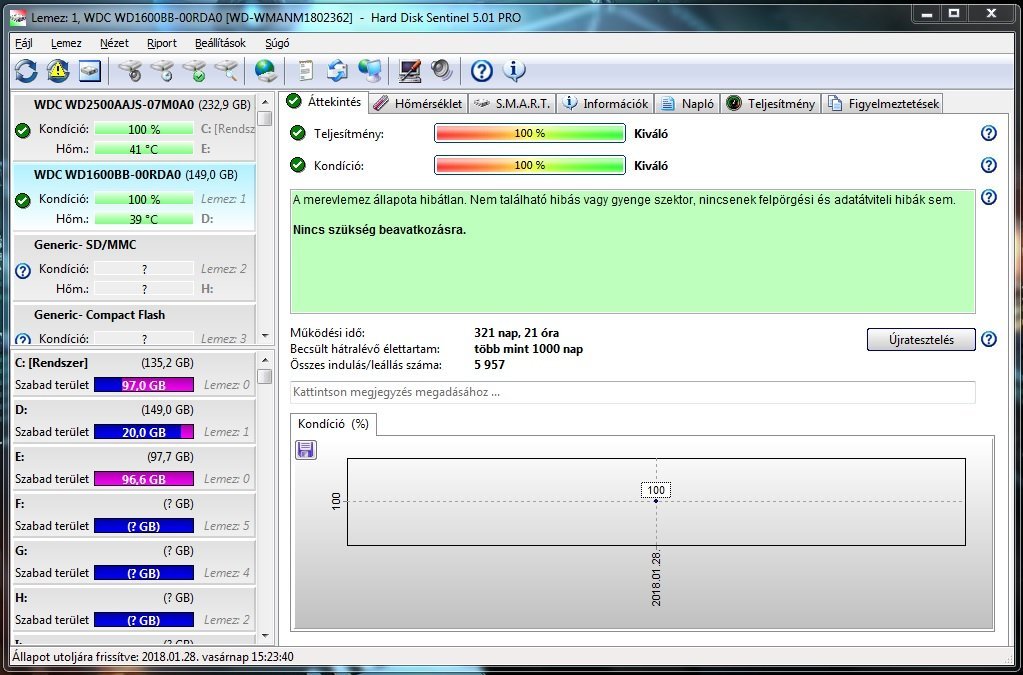The width and height of the screenshot is (1023, 675).
Task: Click the blue question mark help toolbar icon
Action: click(481, 70)
